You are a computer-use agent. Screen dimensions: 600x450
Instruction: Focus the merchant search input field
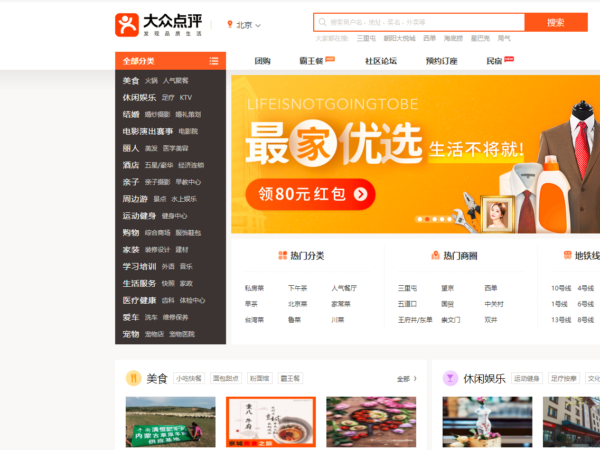coord(419,22)
